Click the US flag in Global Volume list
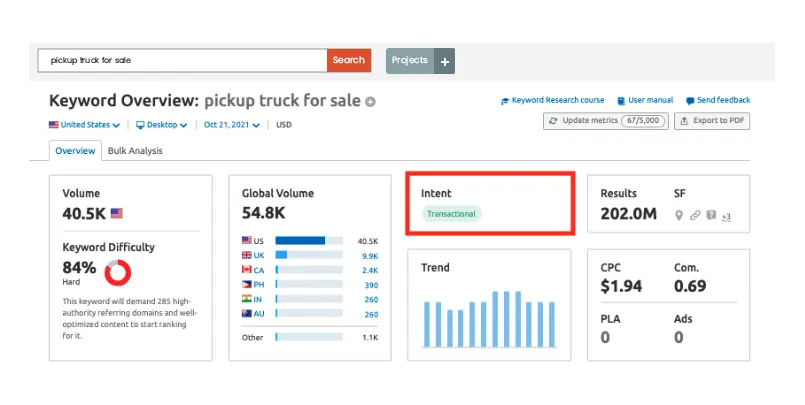The height and width of the screenshot is (405, 805). 246,240
